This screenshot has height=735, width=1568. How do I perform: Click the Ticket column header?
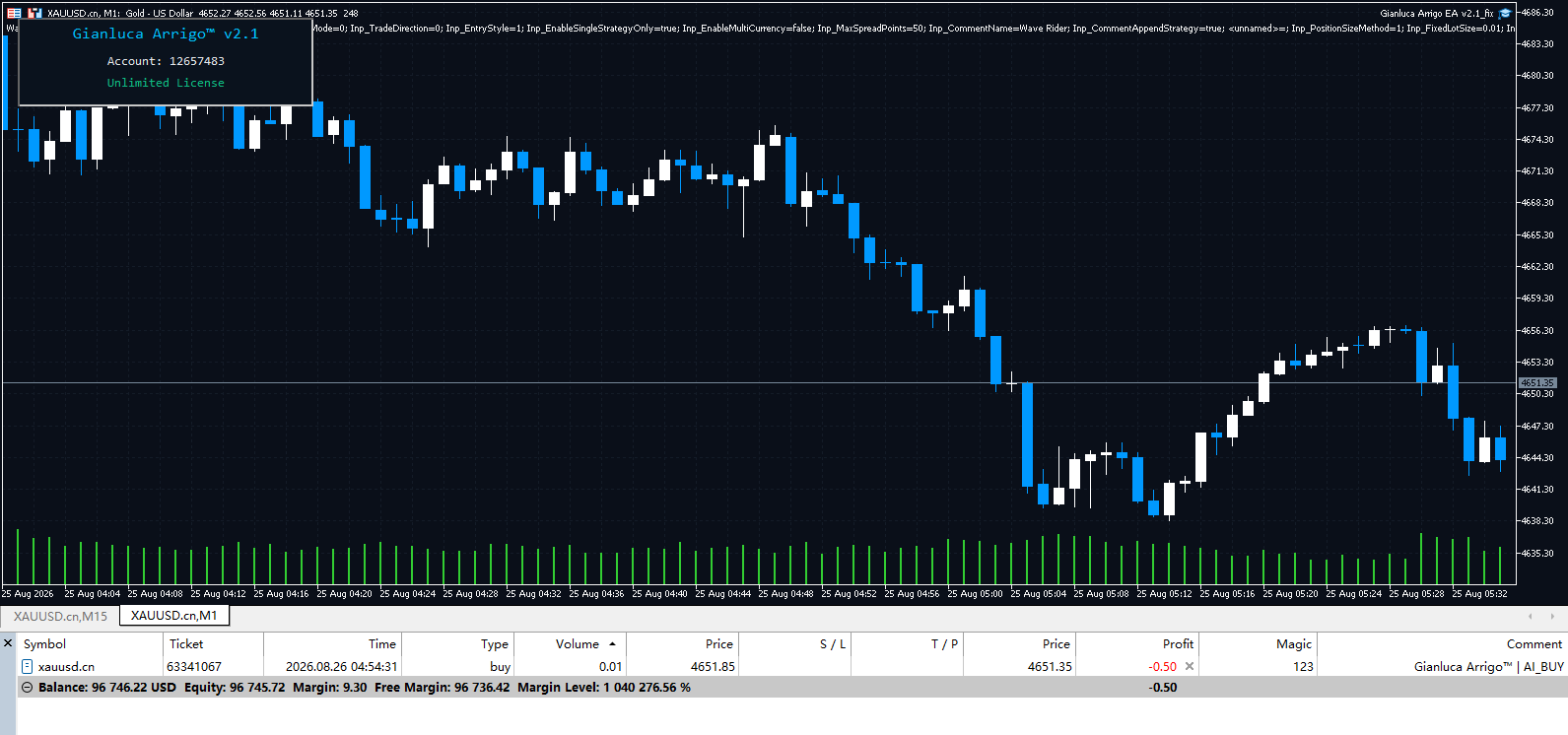[x=186, y=643]
